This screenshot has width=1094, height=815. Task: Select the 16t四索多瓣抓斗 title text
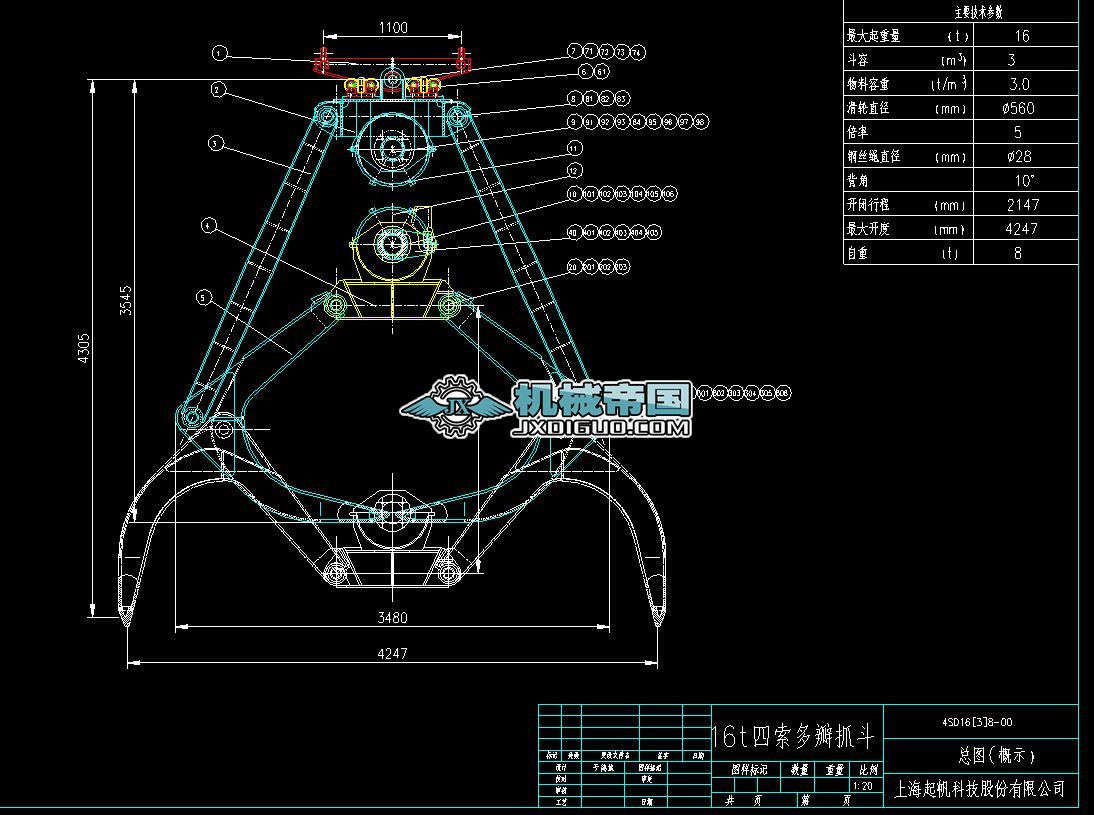(x=795, y=737)
